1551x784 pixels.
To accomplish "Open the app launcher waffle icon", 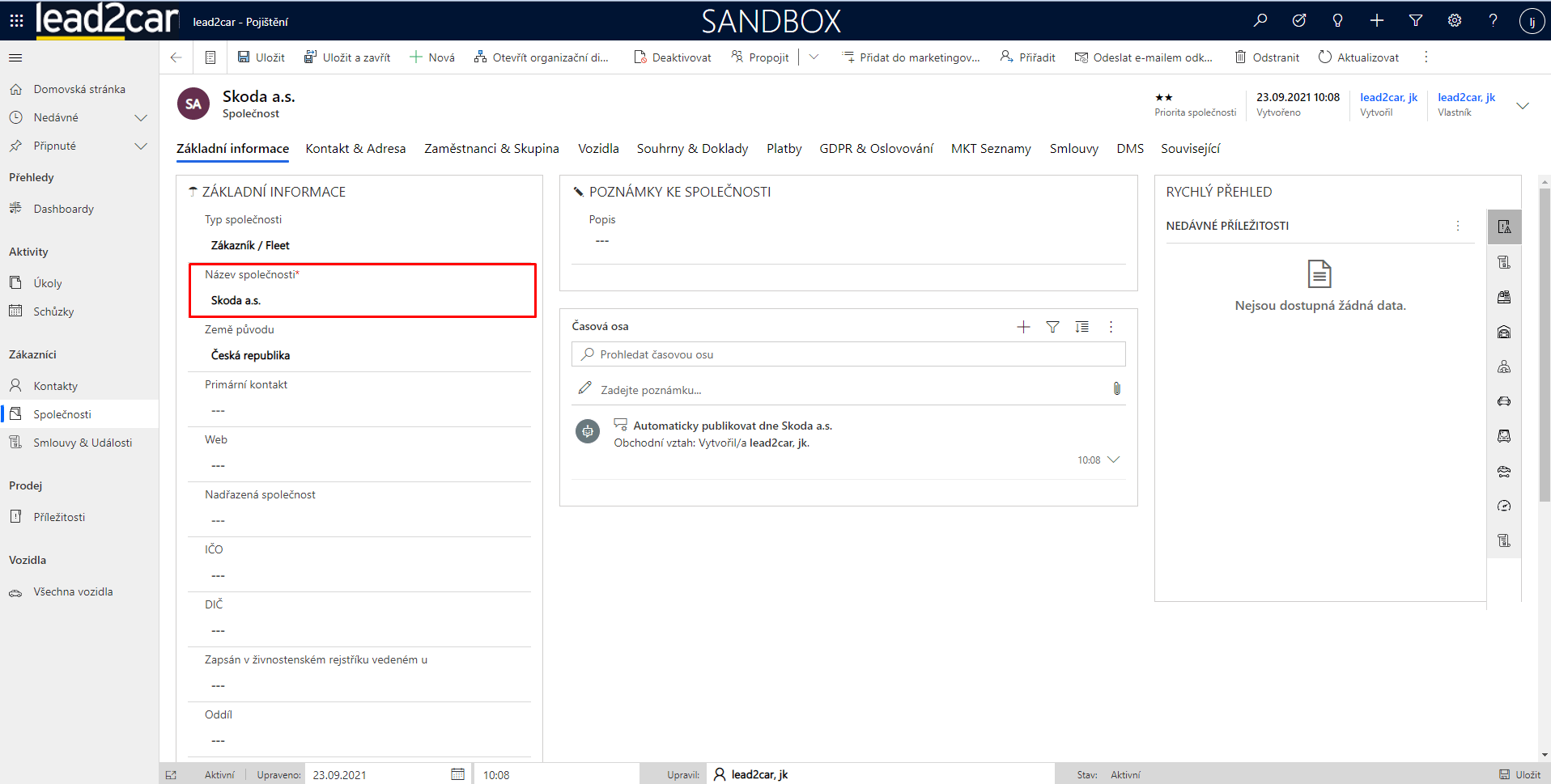I will 16,21.
